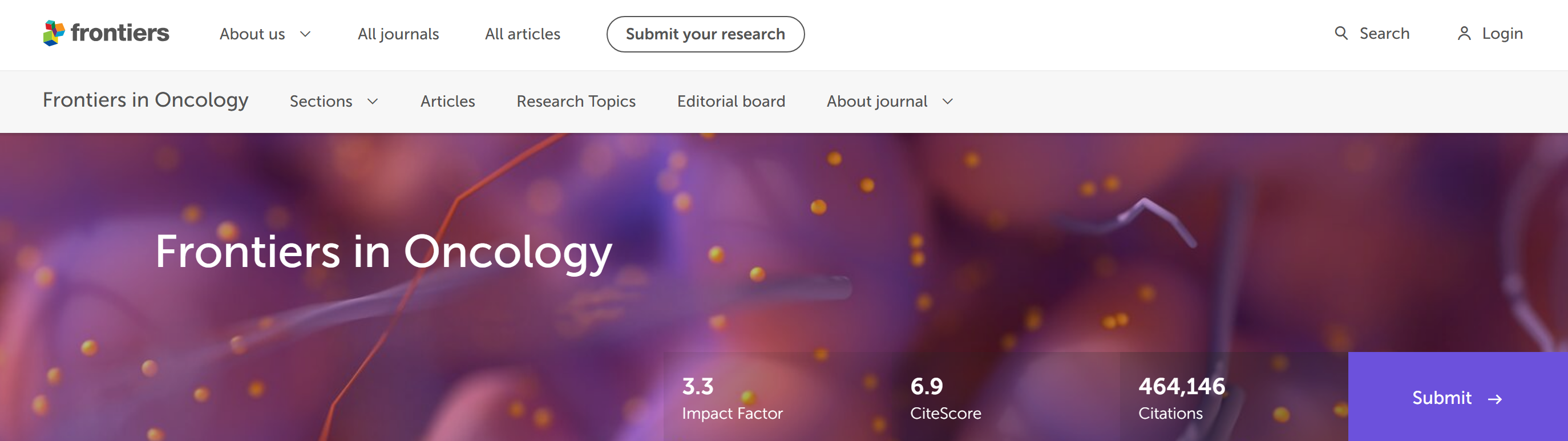The image size is (1568, 441).
Task: Click the 6.9 CiteScore metric
Action: (x=945, y=398)
